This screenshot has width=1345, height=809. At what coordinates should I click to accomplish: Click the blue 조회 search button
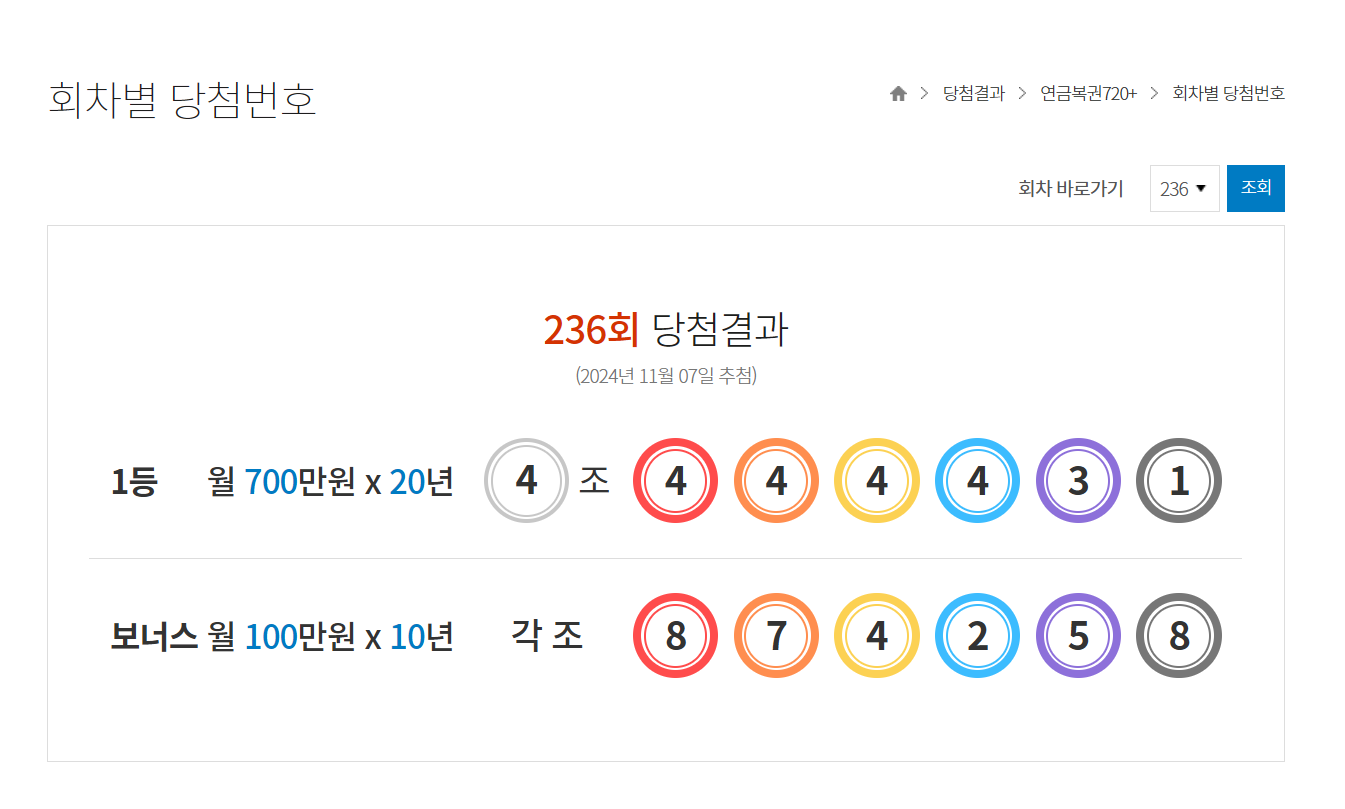coord(1256,188)
